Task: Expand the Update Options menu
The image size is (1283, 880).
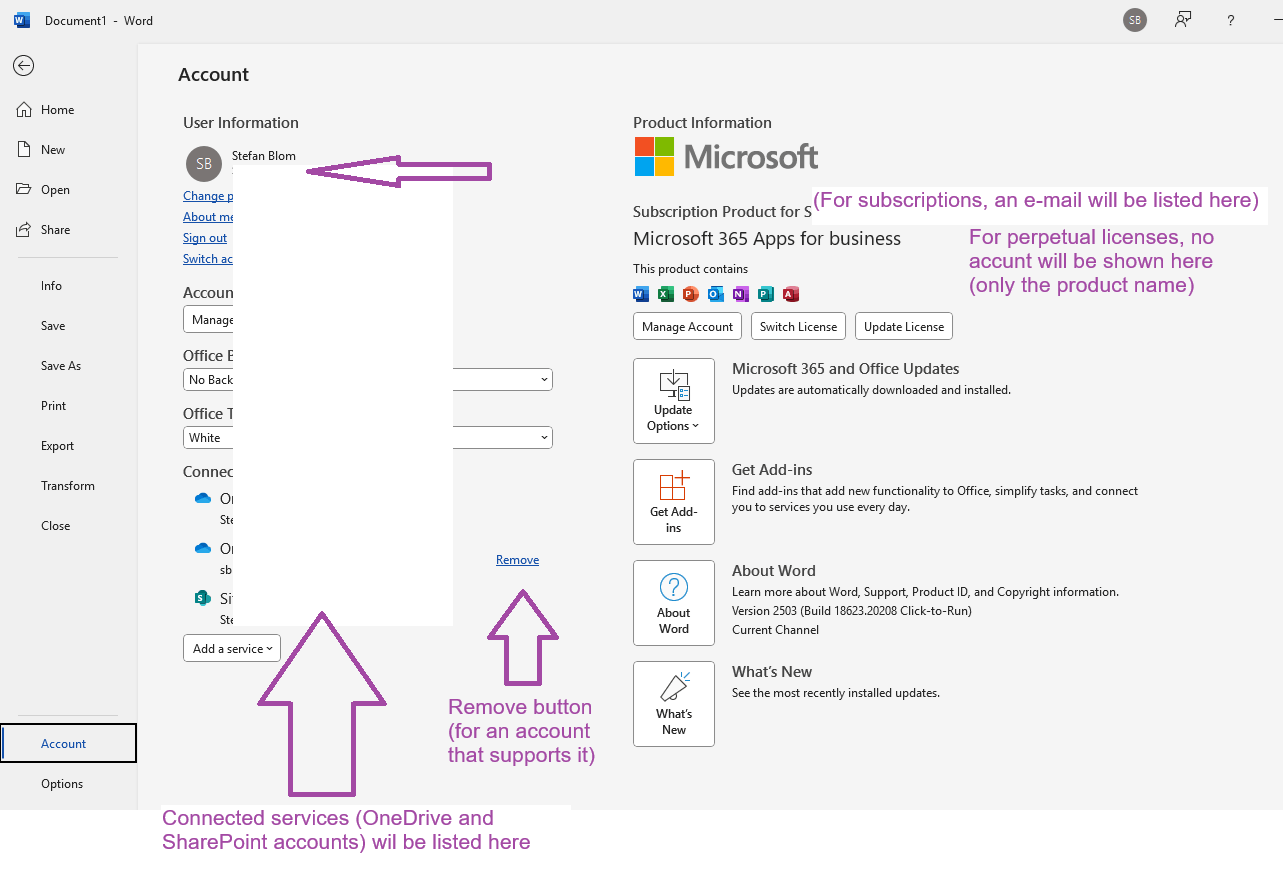Action: tap(674, 401)
